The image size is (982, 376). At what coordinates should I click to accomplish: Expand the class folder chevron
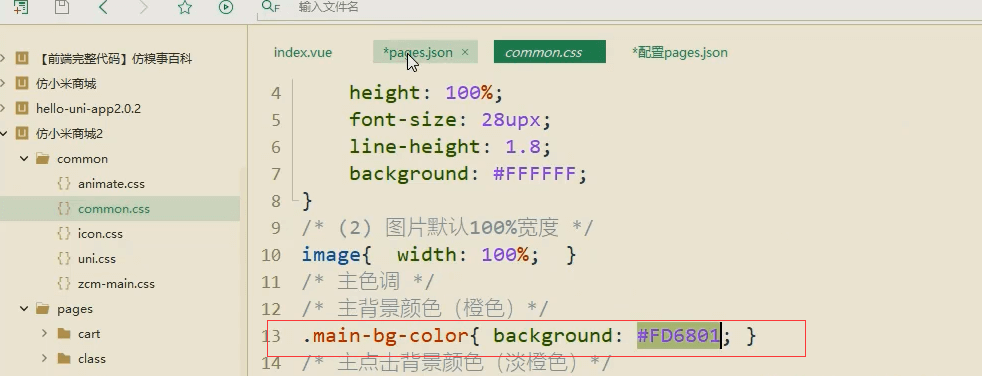(x=44, y=358)
